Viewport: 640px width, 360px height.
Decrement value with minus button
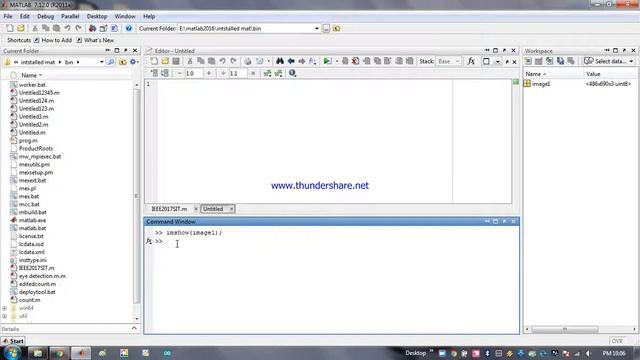coord(180,73)
